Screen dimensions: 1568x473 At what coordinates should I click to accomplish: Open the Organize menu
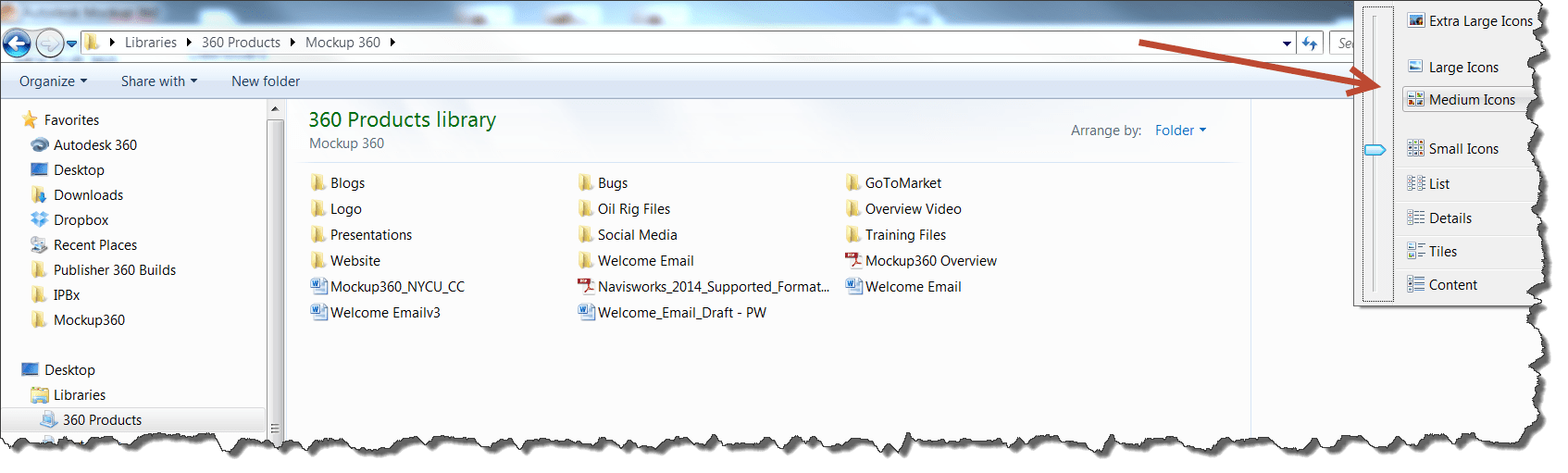pyautogui.click(x=53, y=81)
